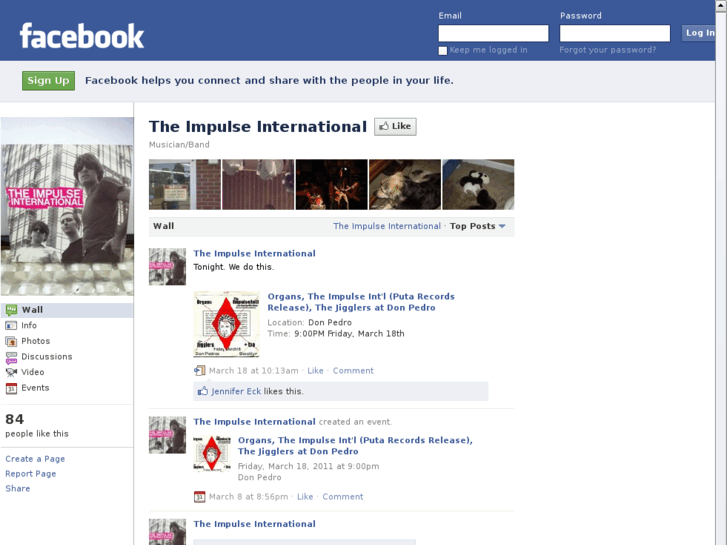Screen dimensions: 727x545
Task: Open the first photo strip thumbnail with sign
Action: 185,185
